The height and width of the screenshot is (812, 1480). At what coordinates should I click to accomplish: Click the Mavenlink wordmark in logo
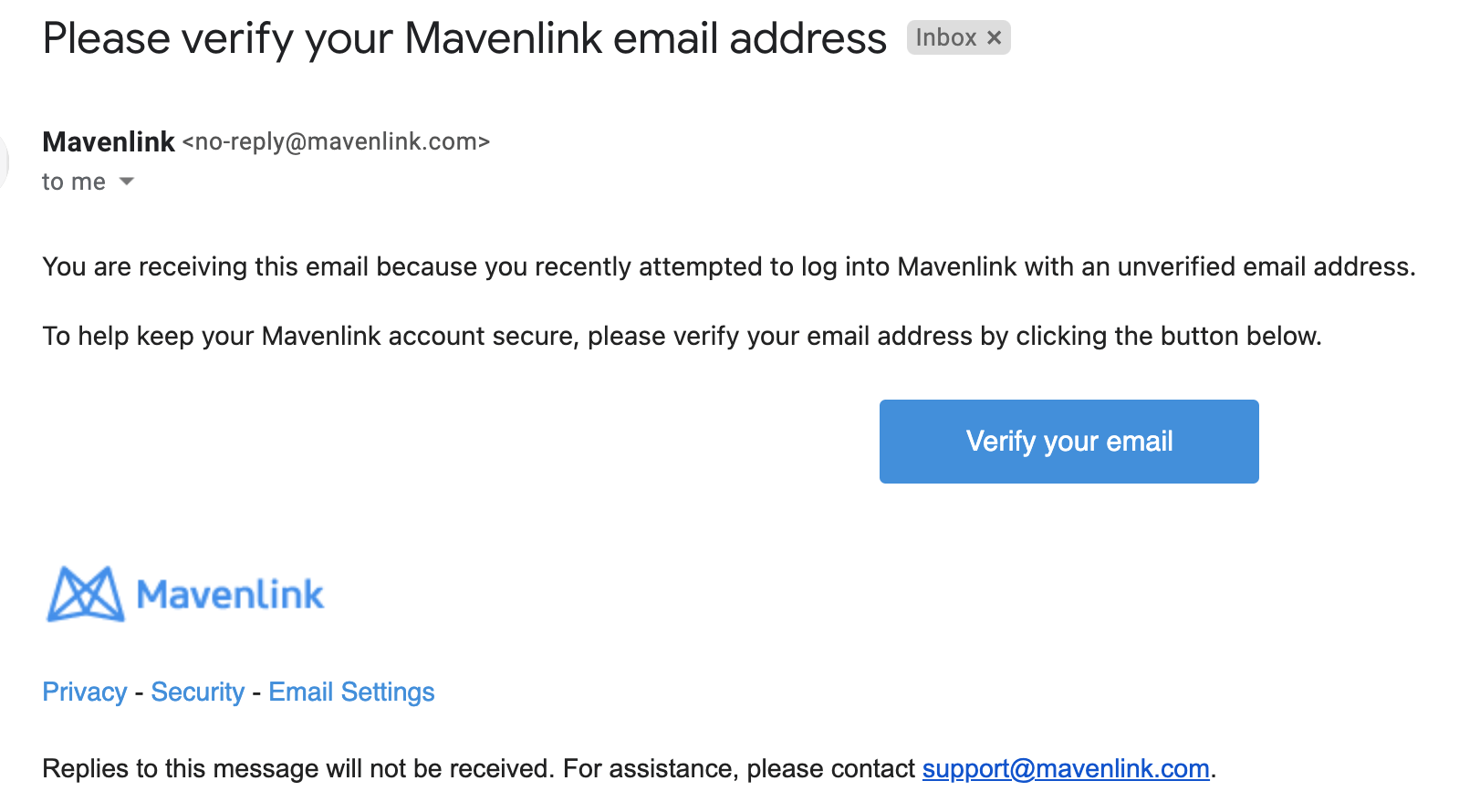pos(230,595)
